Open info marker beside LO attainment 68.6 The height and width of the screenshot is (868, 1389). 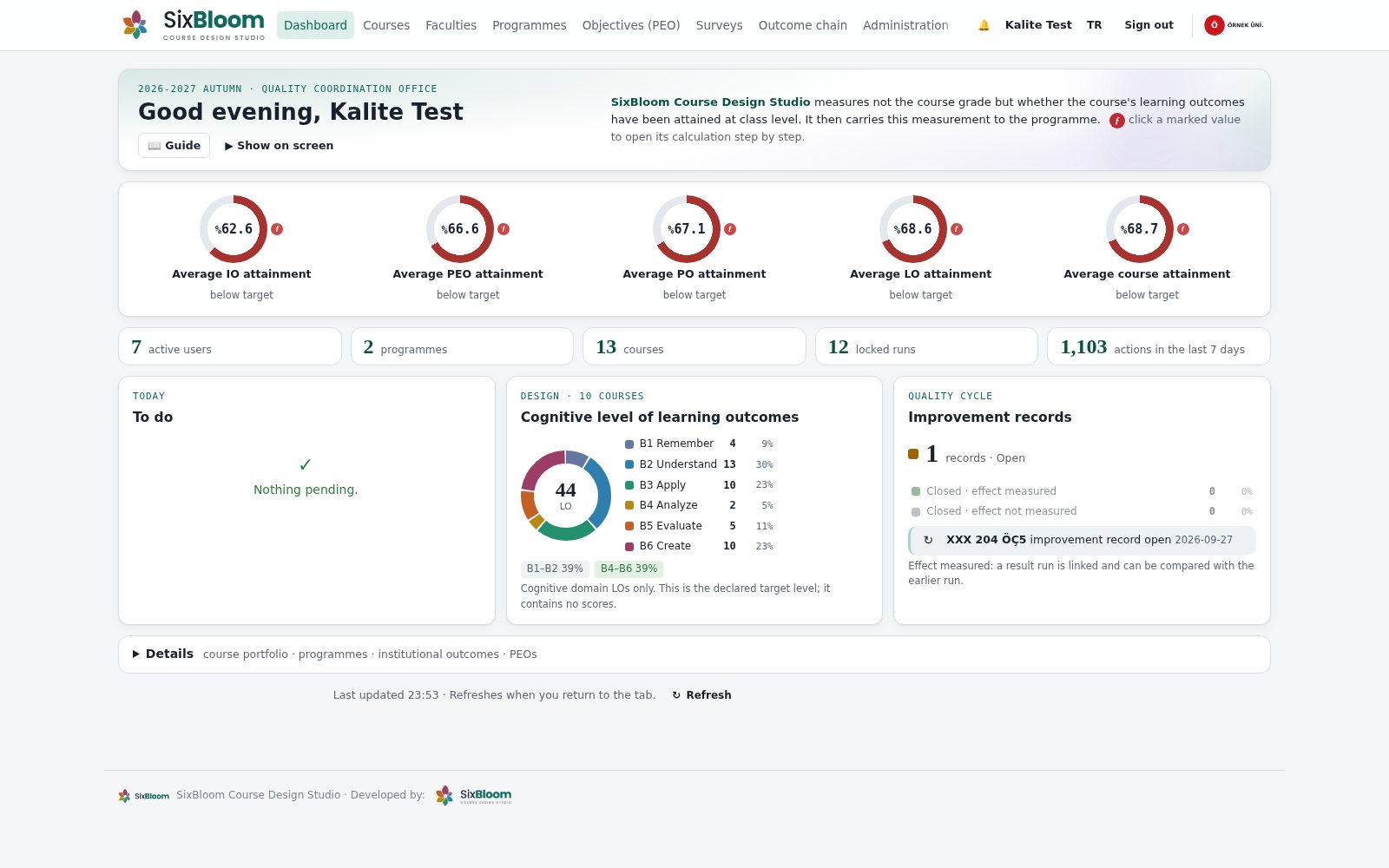pyautogui.click(x=957, y=229)
